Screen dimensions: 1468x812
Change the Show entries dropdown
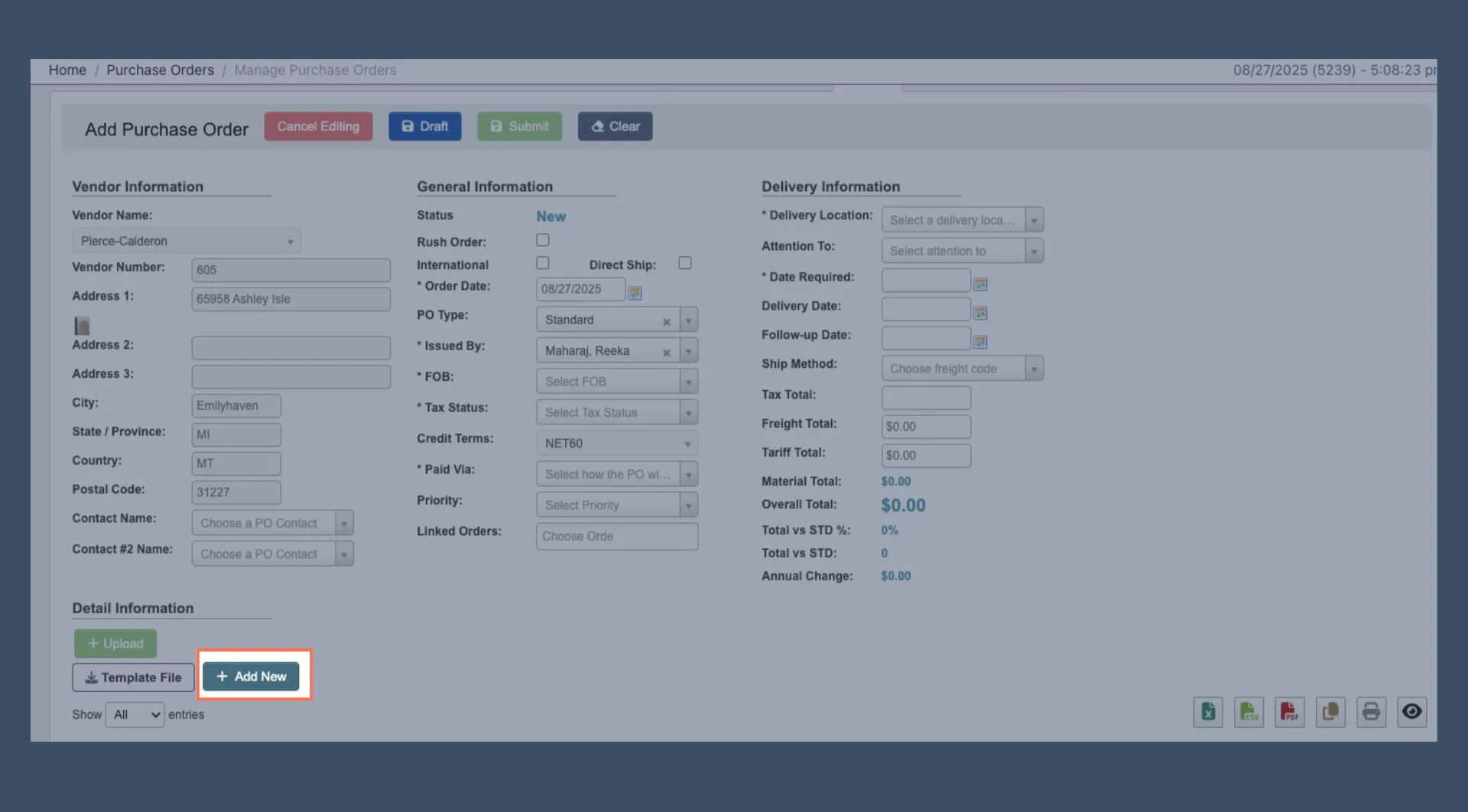tap(135, 715)
